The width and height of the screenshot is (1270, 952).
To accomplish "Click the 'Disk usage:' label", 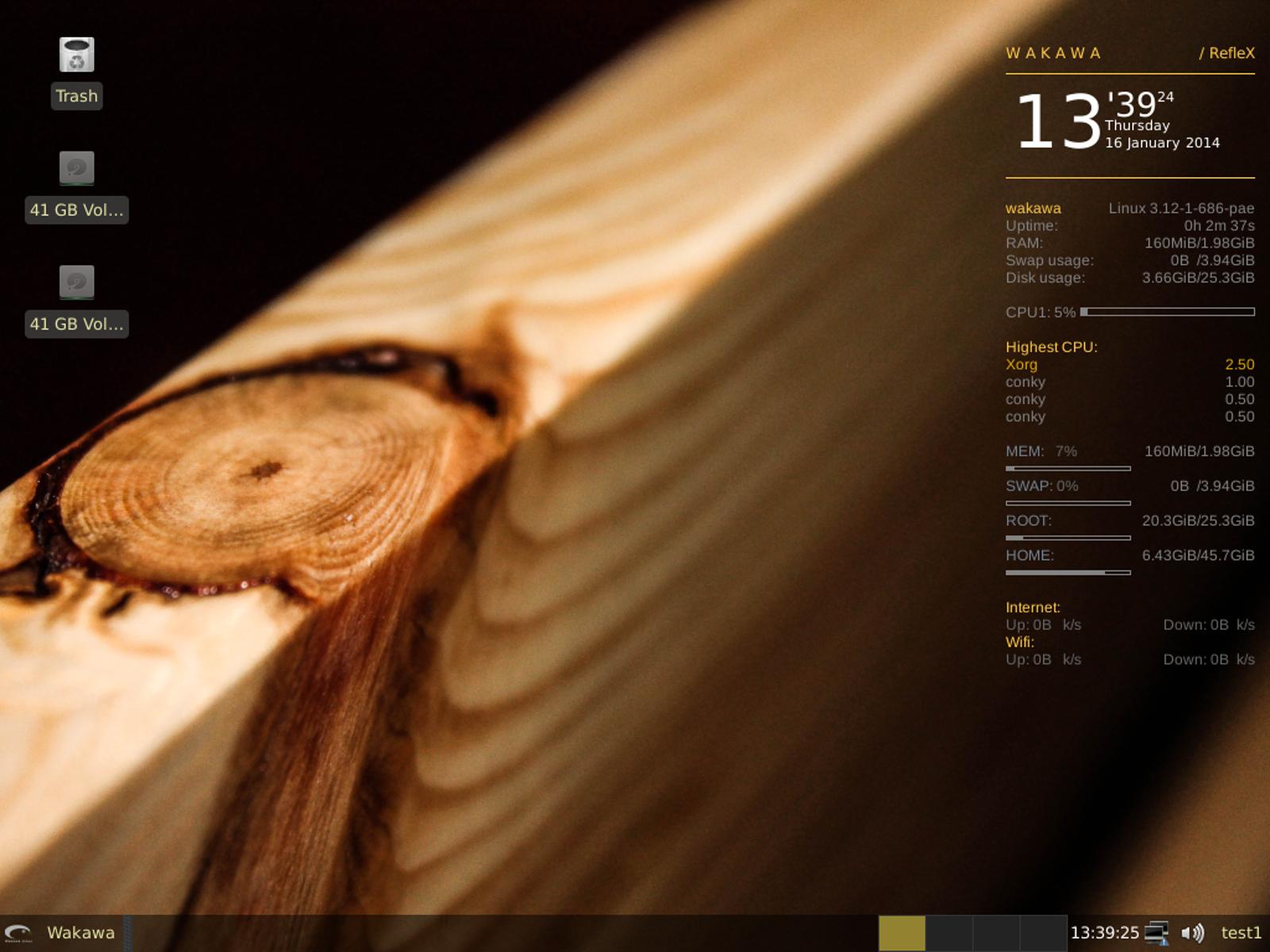I will pos(1045,278).
